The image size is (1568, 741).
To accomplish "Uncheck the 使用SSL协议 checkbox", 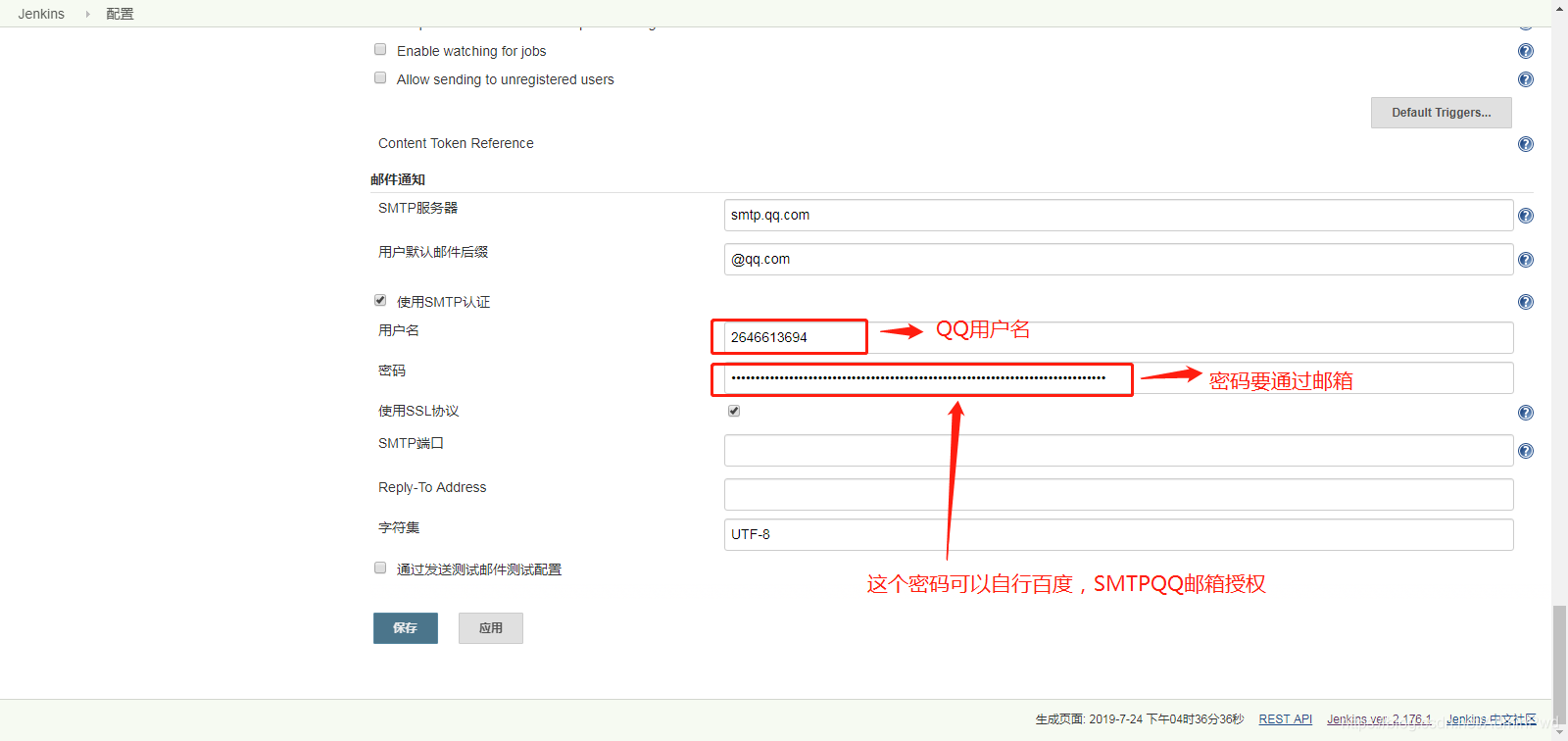I will point(734,411).
